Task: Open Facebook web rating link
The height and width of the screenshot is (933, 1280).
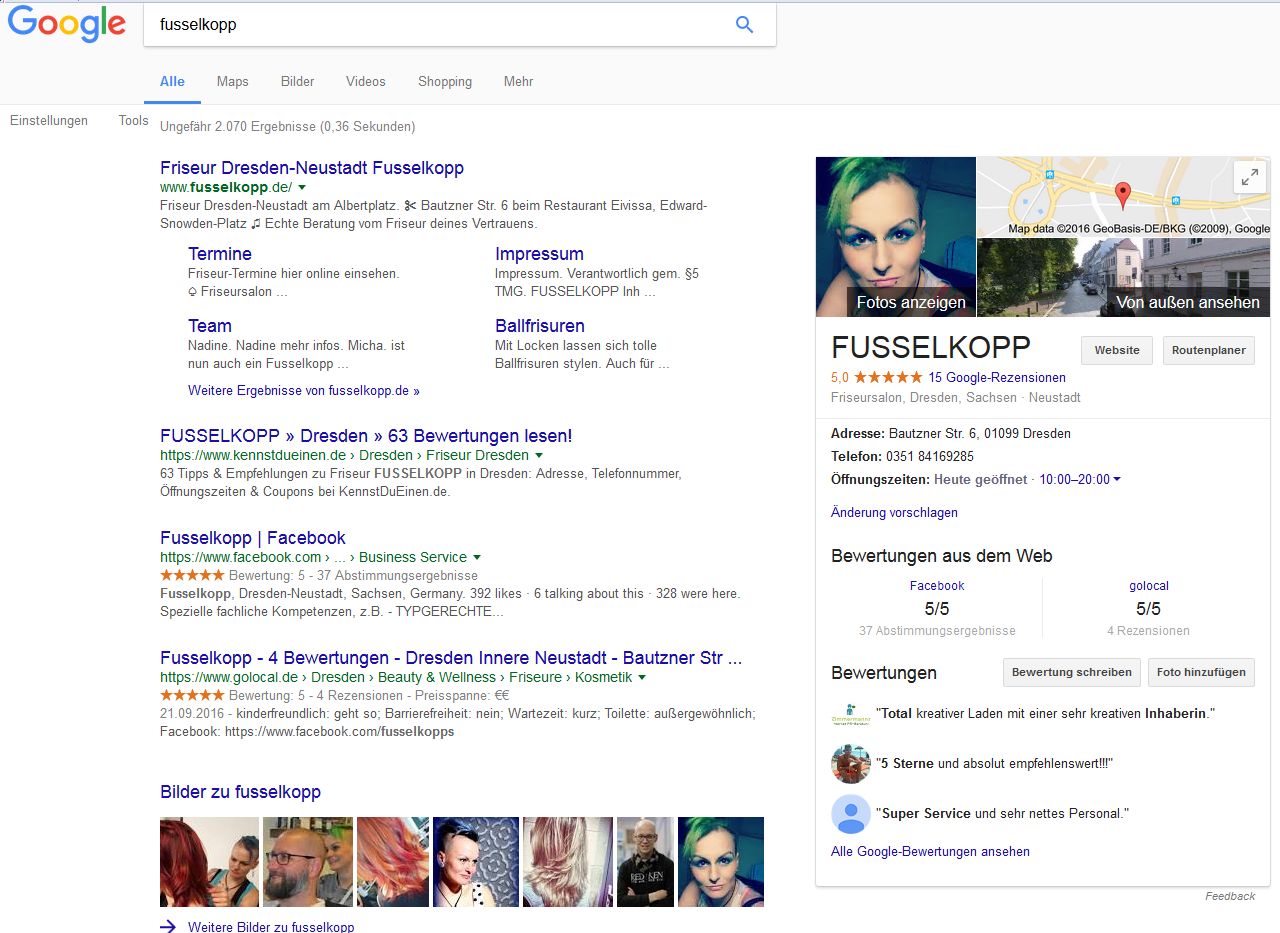Action: tap(937, 586)
